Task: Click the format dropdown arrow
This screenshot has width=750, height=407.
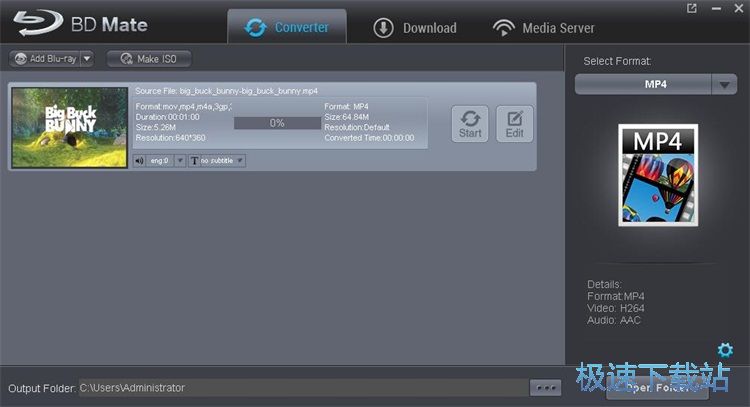Action: pyautogui.click(x=724, y=84)
